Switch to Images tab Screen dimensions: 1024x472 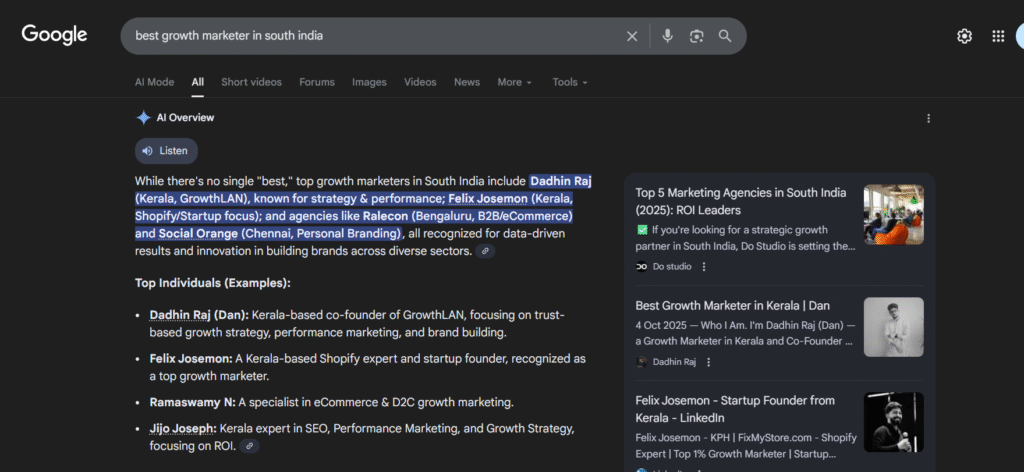point(369,82)
